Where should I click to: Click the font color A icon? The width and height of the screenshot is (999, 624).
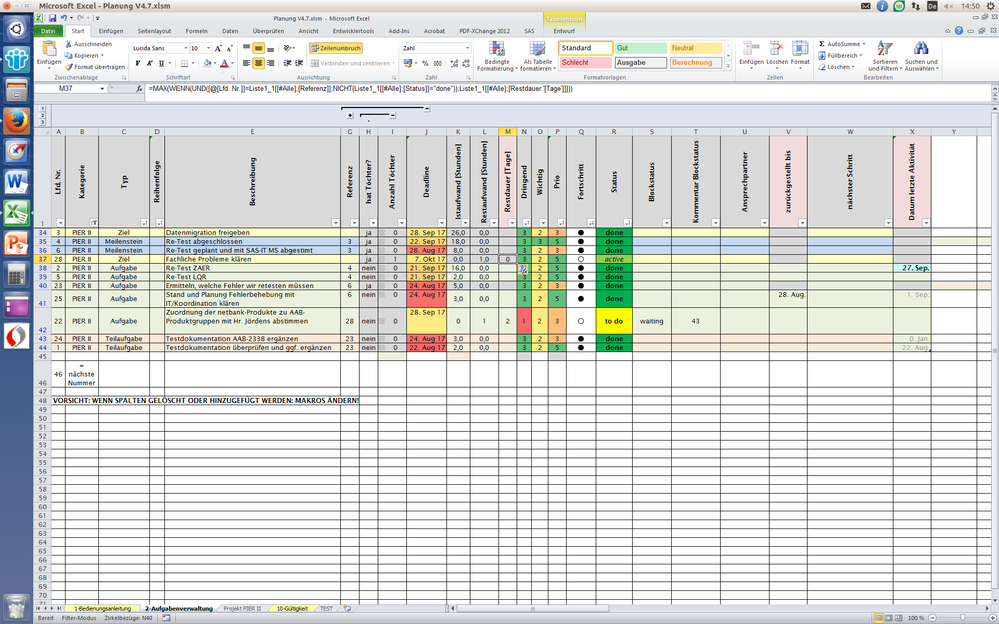[x=224, y=63]
